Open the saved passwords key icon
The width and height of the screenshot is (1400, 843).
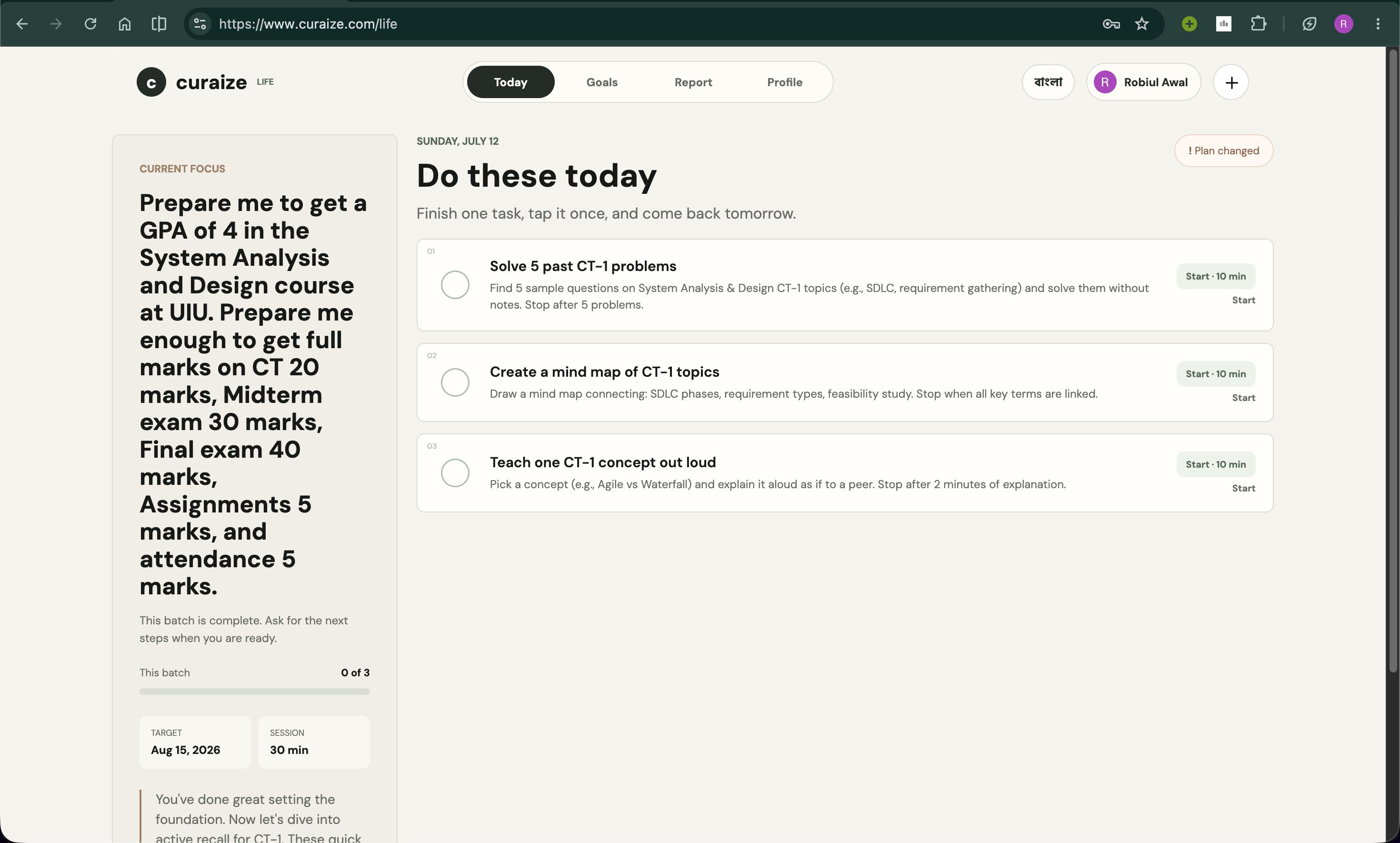point(1111,24)
